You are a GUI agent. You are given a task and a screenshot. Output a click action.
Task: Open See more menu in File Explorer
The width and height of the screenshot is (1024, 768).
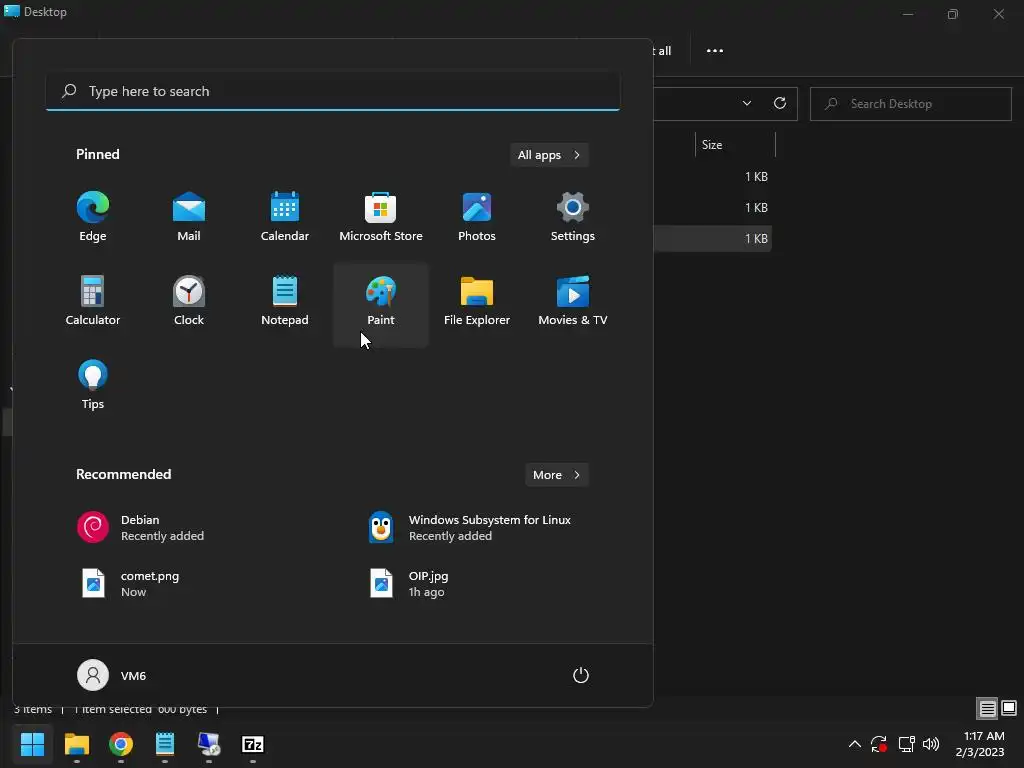714,50
